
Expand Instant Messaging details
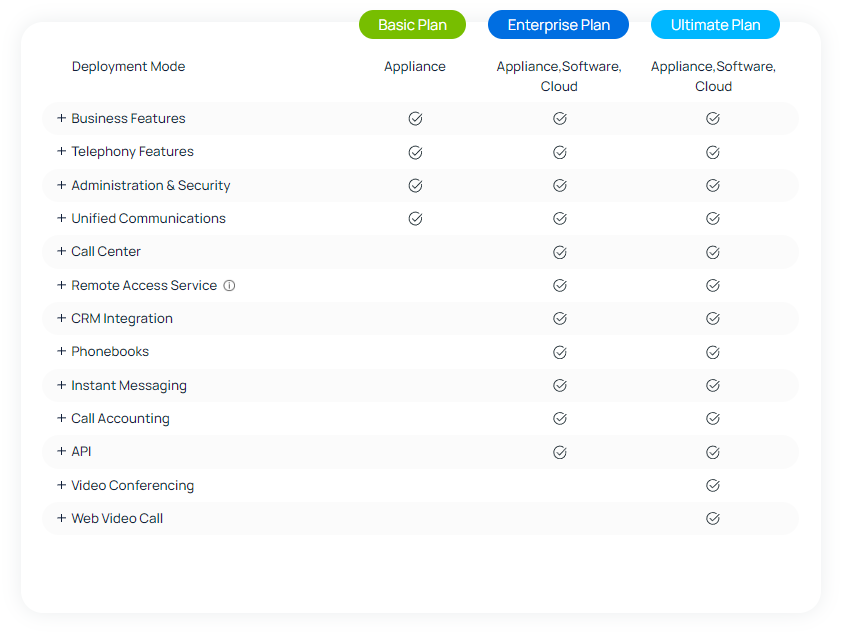pos(61,385)
